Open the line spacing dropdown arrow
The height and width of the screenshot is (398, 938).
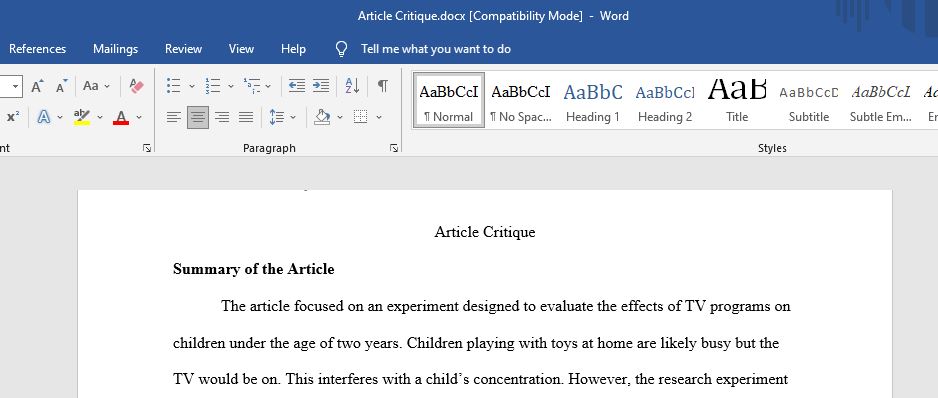pyautogui.click(x=293, y=117)
